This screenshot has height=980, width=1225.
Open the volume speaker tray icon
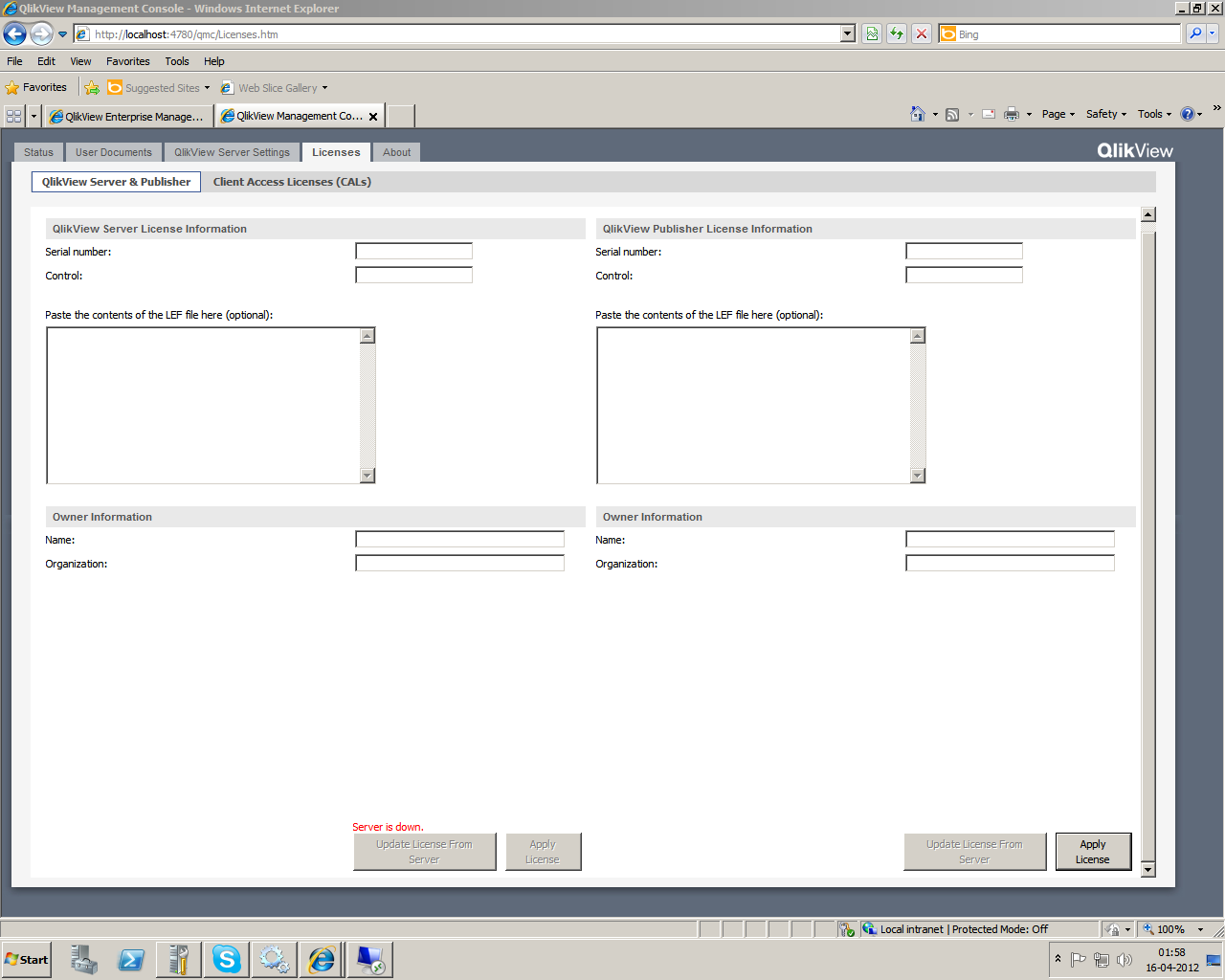[x=1125, y=959]
